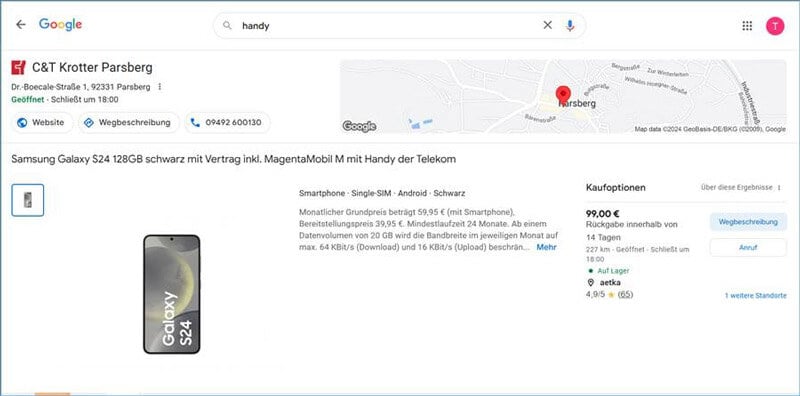Clear the search with the X icon
This screenshot has width=800, height=396.
coord(547,25)
